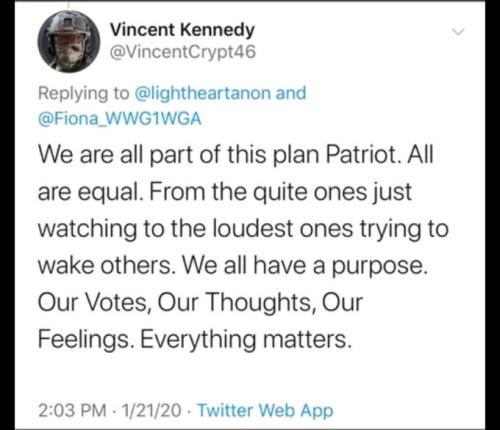Click "Everything matters." at tweet end
This screenshot has width=500, height=430.
(x=246, y=340)
